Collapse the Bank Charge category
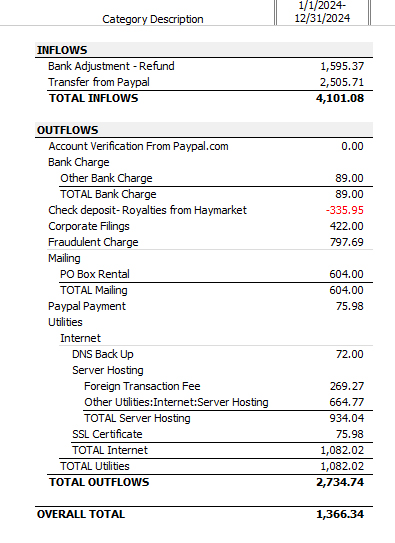This screenshot has height=543, width=395. coord(79,162)
